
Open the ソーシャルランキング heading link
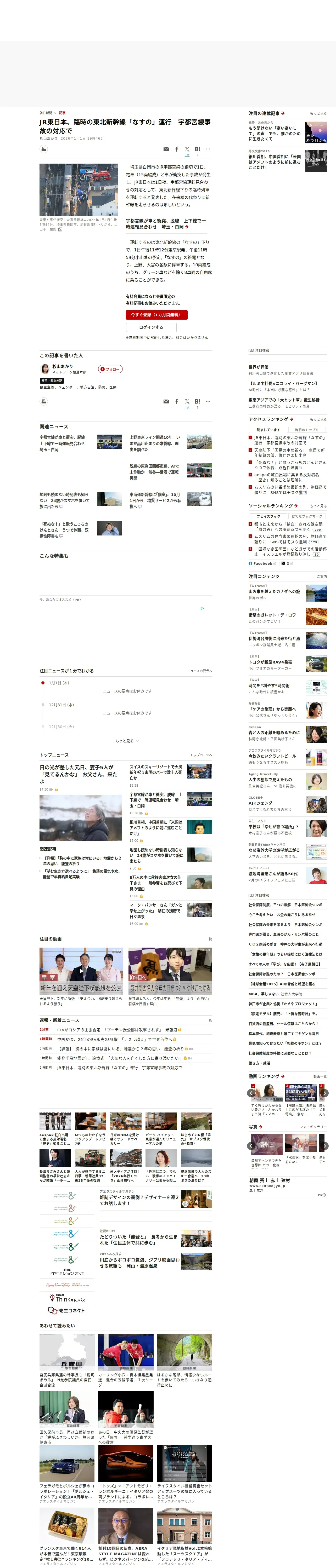(x=273, y=506)
